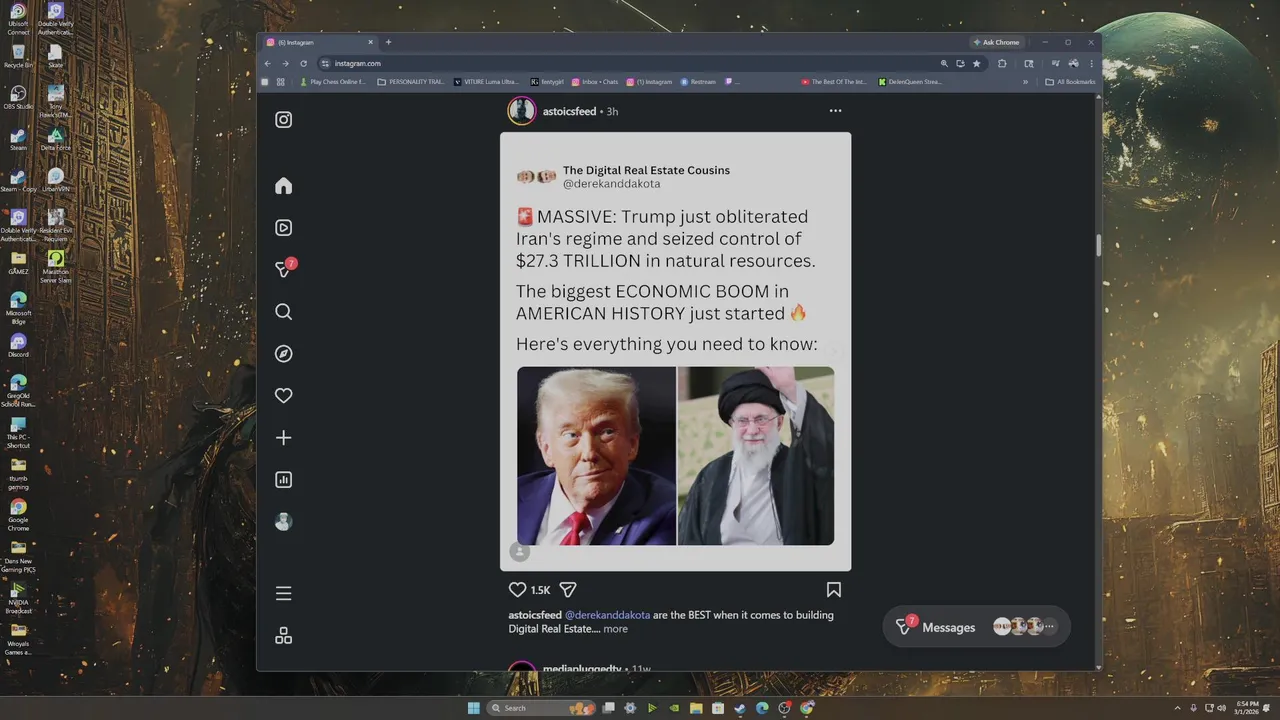Open the profile avatar in the sidebar
The height and width of the screenshot is (720, 1280).
point(284,522)
